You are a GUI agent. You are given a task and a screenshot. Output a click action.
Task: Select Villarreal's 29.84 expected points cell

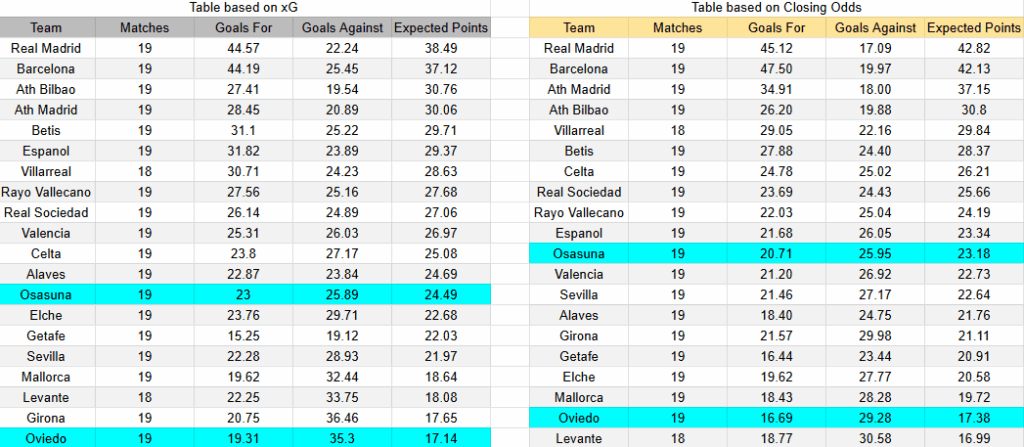(974, 130)
